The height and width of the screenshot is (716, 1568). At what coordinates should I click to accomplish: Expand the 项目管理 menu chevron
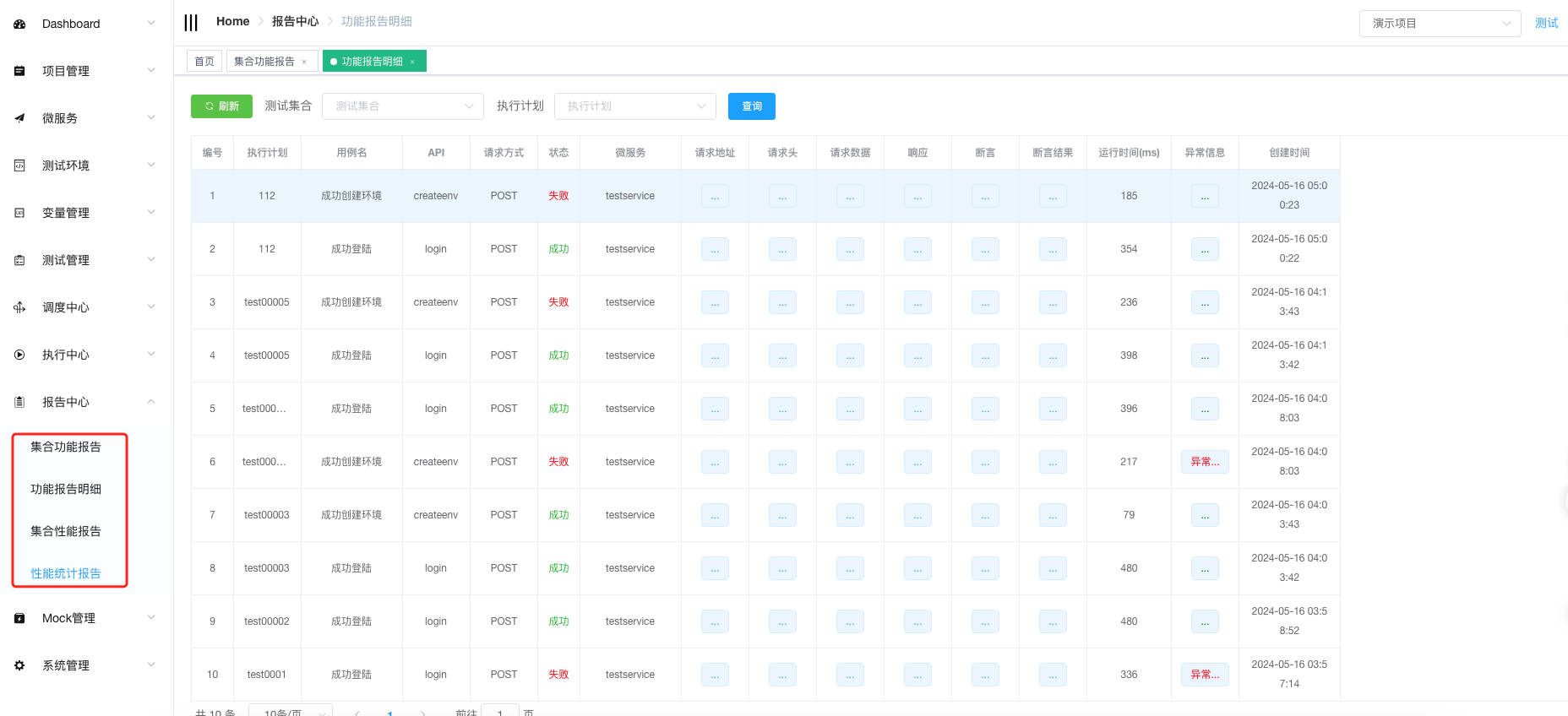(x=151, y=71)
